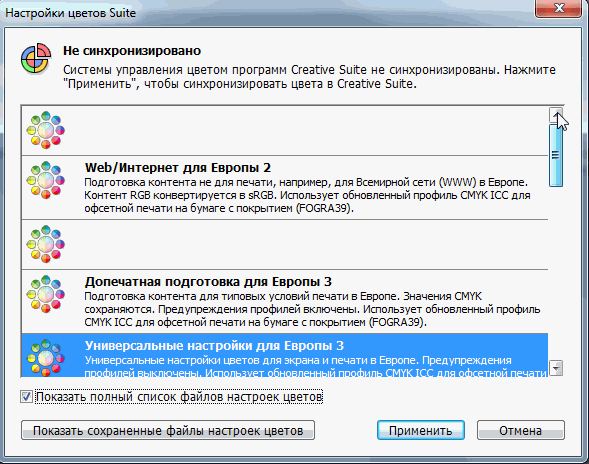Click the color wheel icon next to Универсальные настройки для Европы 3
The height and width of the screenshot is (464, 589).
click(45, 358)
